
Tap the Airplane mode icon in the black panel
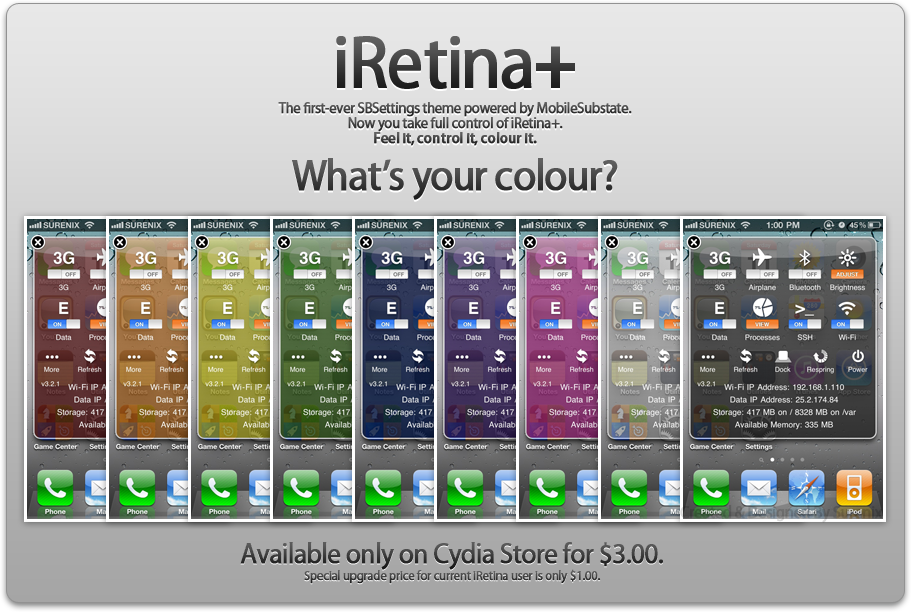pos(762,257)
